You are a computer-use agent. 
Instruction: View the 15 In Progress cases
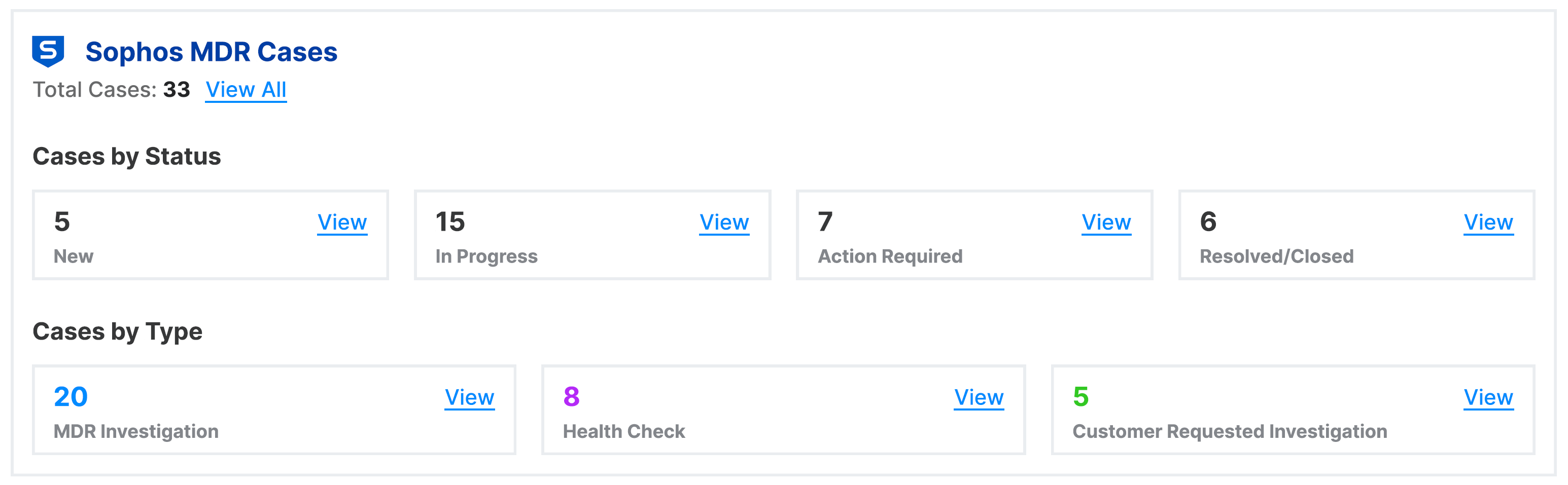point(724,222)
